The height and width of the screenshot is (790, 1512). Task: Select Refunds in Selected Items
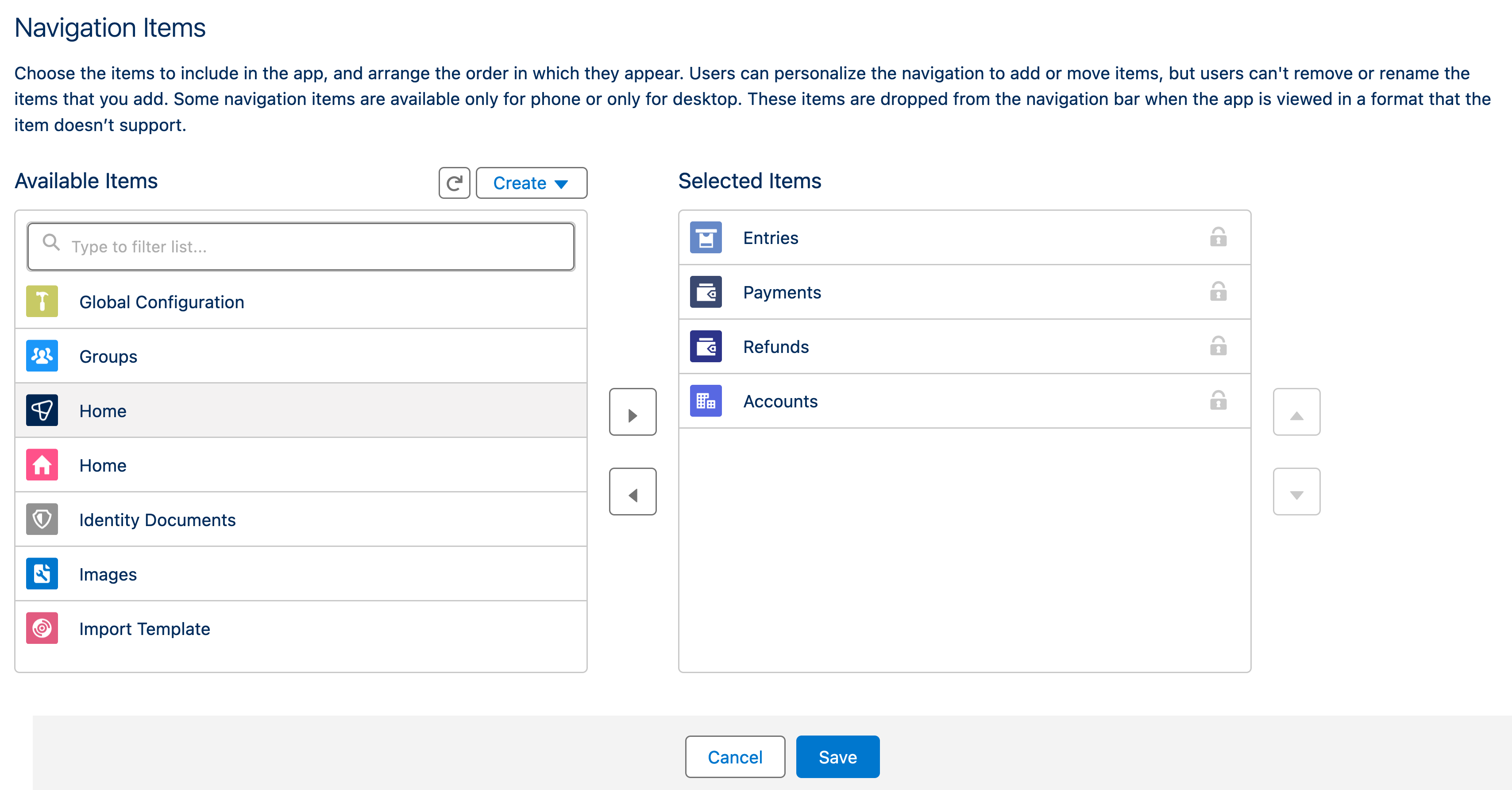click(964, 347)
